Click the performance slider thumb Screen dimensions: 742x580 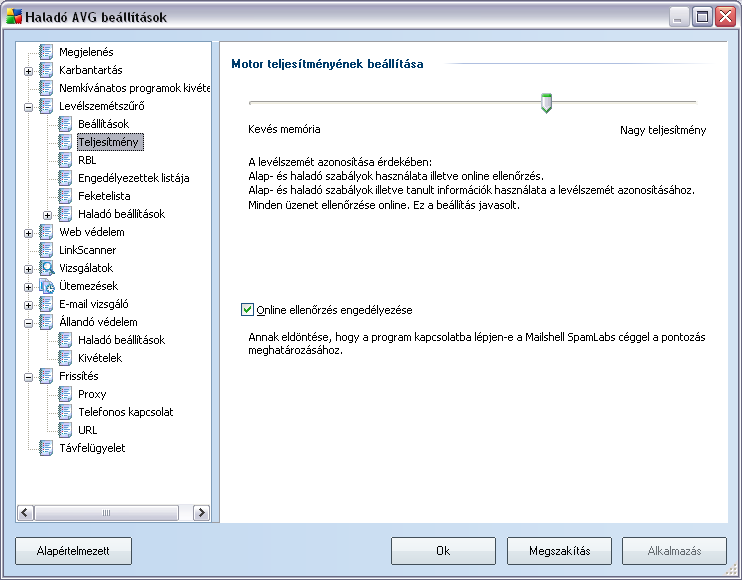(546, 103)
